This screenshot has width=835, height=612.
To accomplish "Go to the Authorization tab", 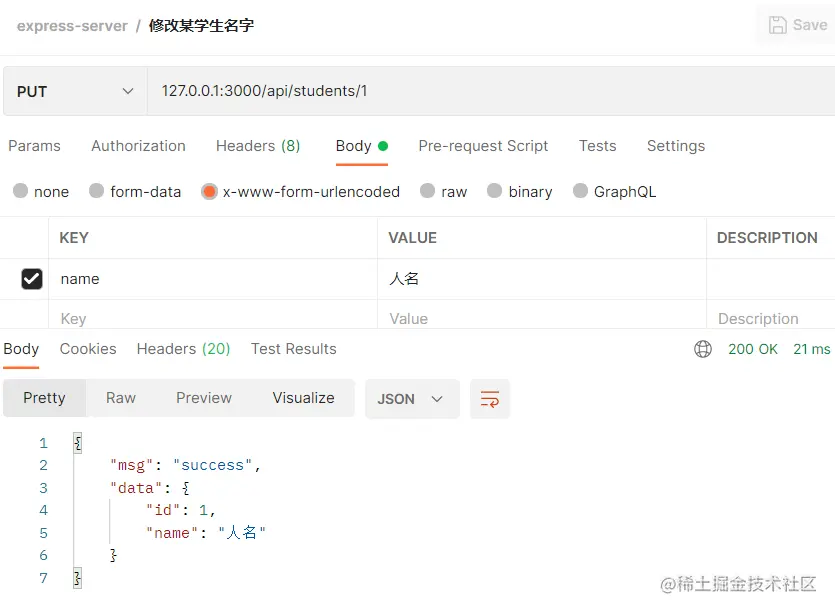I will point(138,146).
